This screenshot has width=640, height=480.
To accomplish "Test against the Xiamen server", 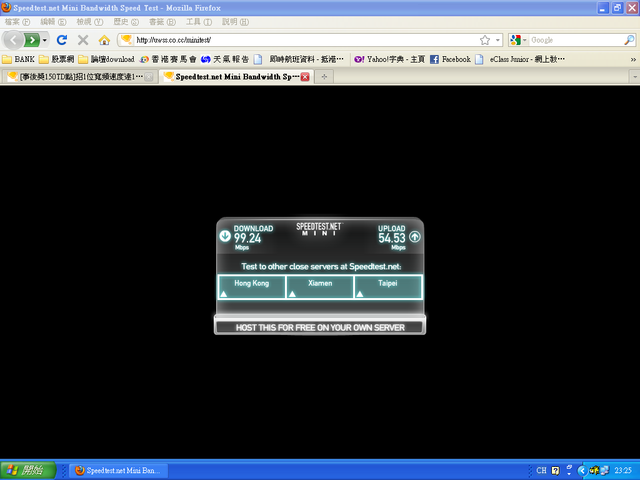I will (320, 287).
